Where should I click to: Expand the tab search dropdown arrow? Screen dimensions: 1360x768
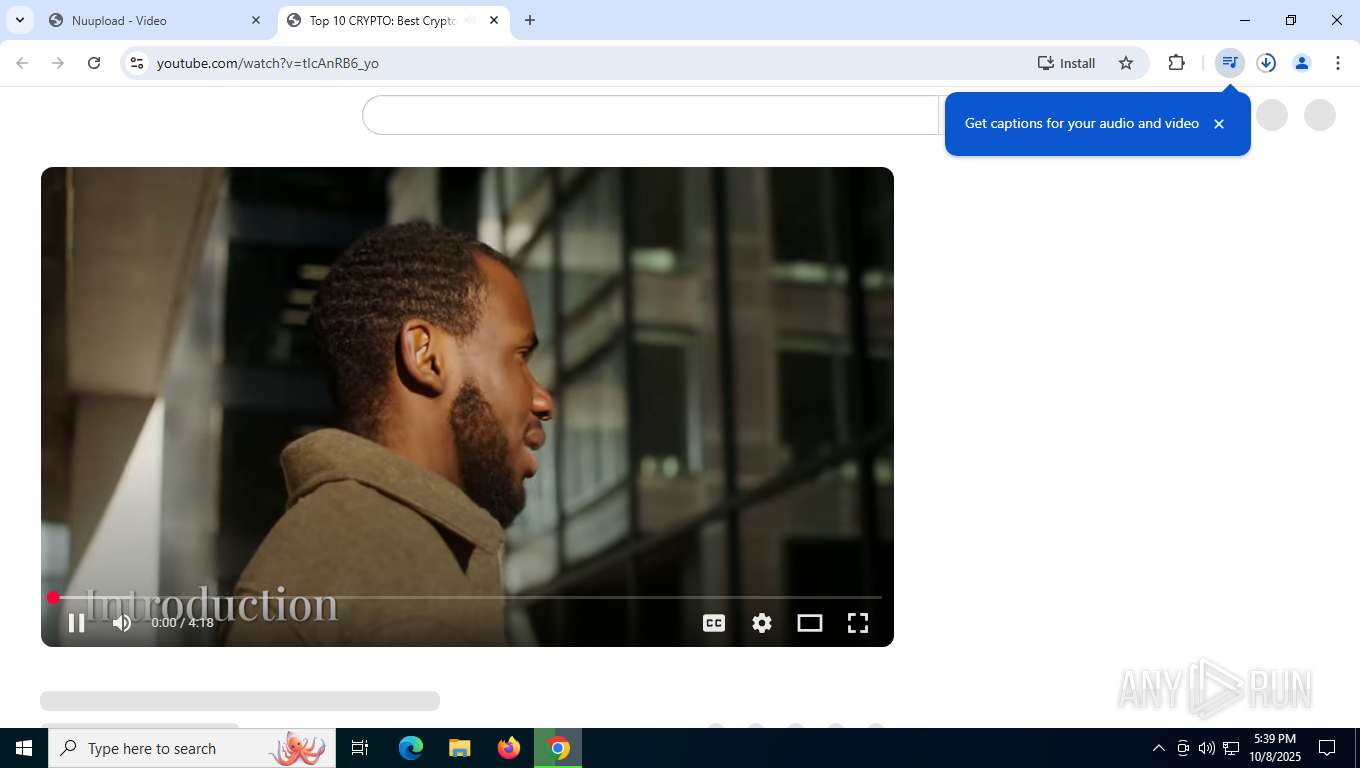click(19, 20)
